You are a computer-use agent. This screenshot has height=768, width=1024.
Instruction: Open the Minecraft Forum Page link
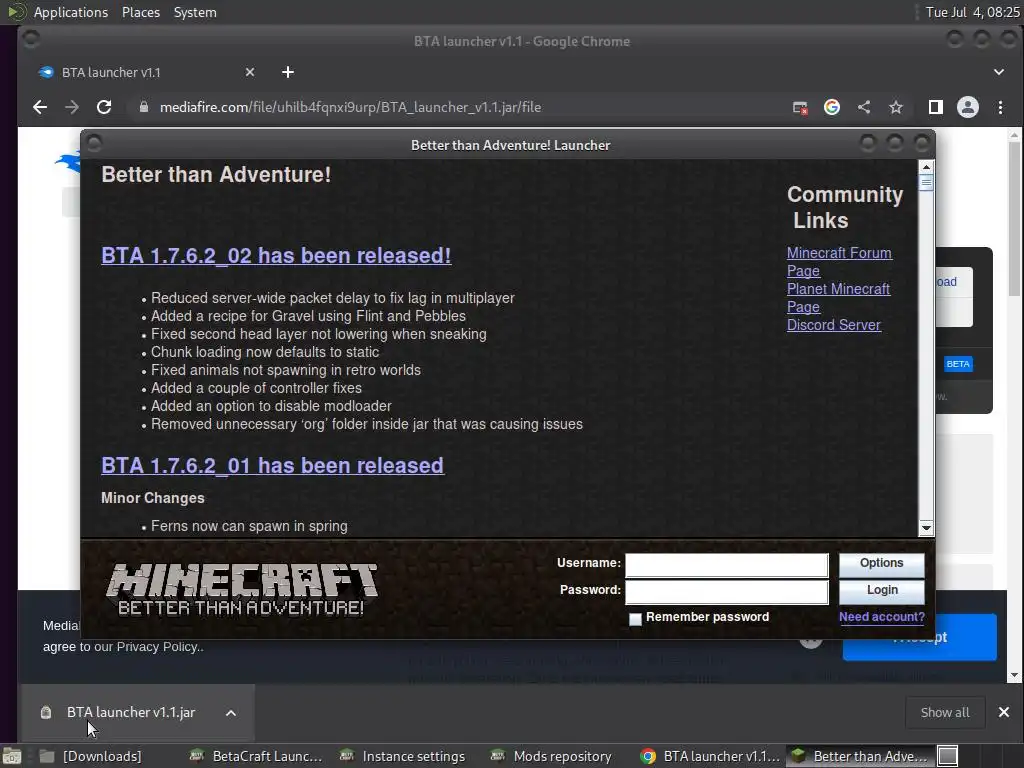click(839, 262)
